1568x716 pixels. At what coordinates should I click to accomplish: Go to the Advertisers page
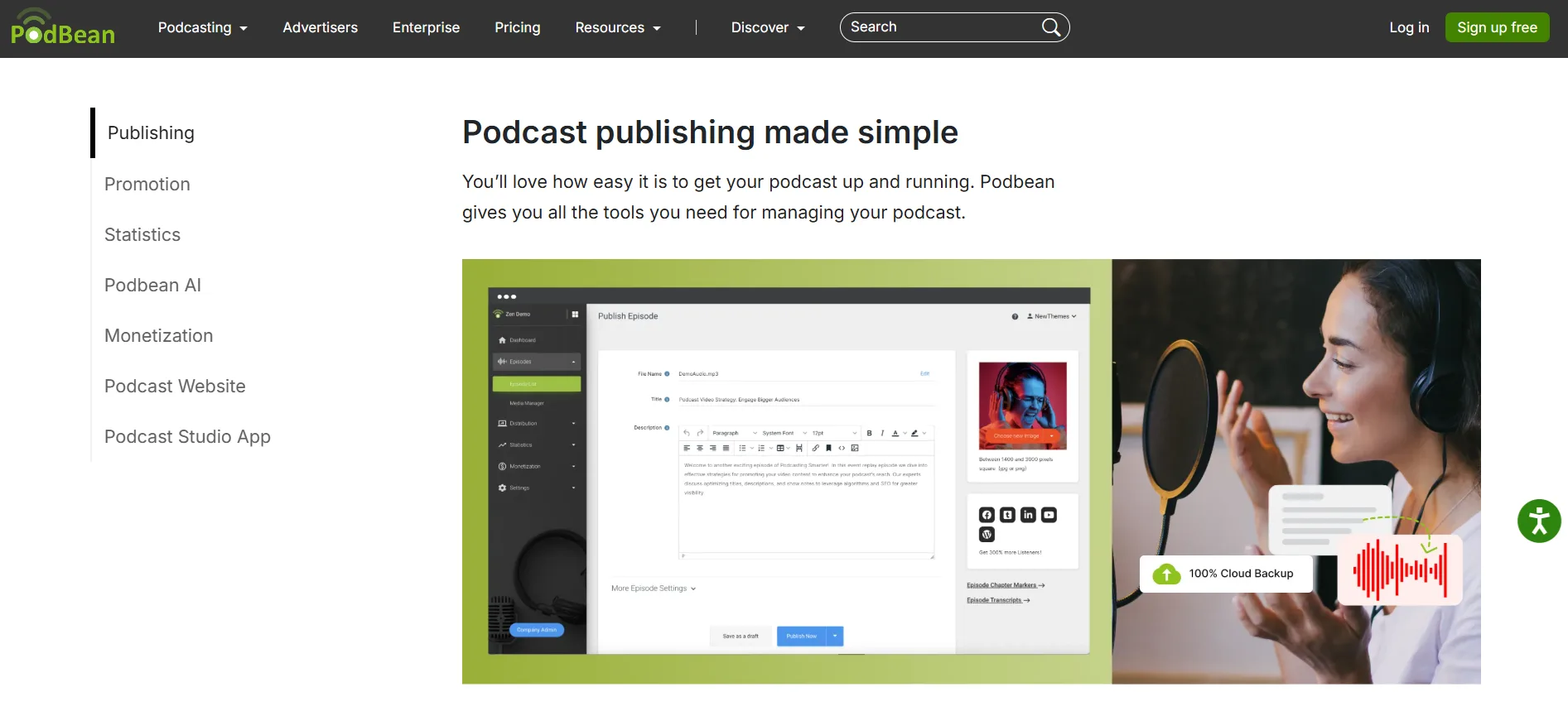(x=320, y=27)
